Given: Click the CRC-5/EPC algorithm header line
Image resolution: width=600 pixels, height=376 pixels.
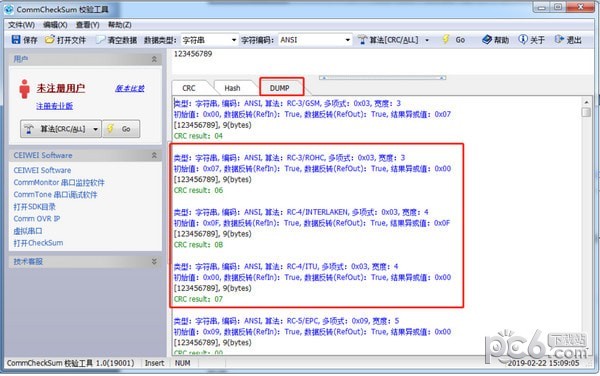Looking at the screenshot, I should (x=287, y=321).
